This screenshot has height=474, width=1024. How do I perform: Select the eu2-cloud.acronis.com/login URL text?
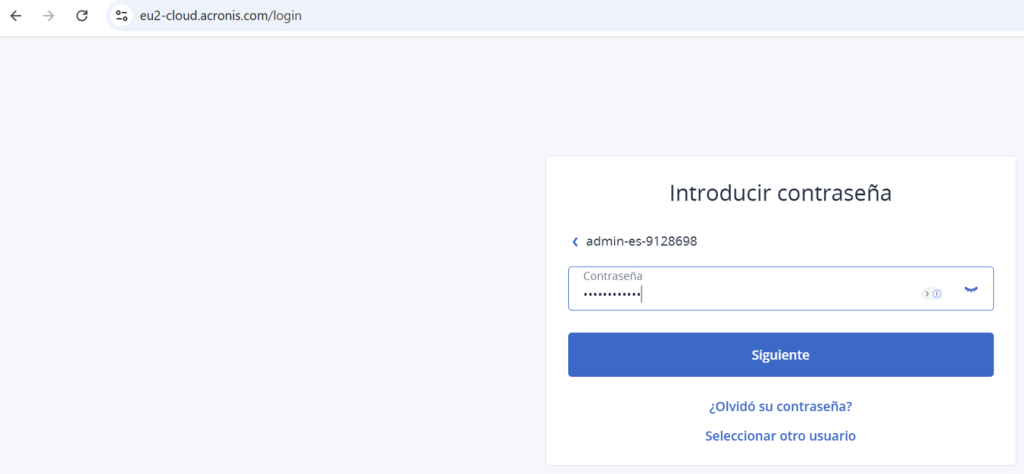[220, 16]
